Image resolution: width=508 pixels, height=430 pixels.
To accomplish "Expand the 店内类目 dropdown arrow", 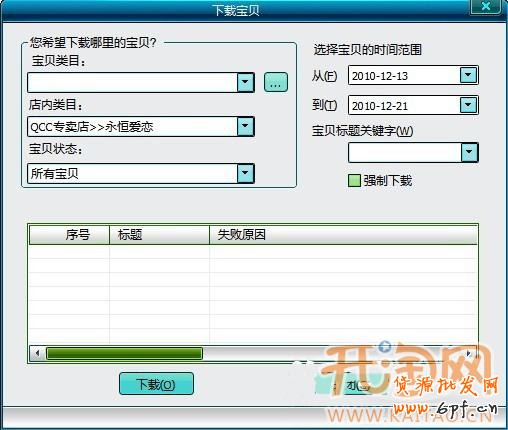I will click(245, 126).
